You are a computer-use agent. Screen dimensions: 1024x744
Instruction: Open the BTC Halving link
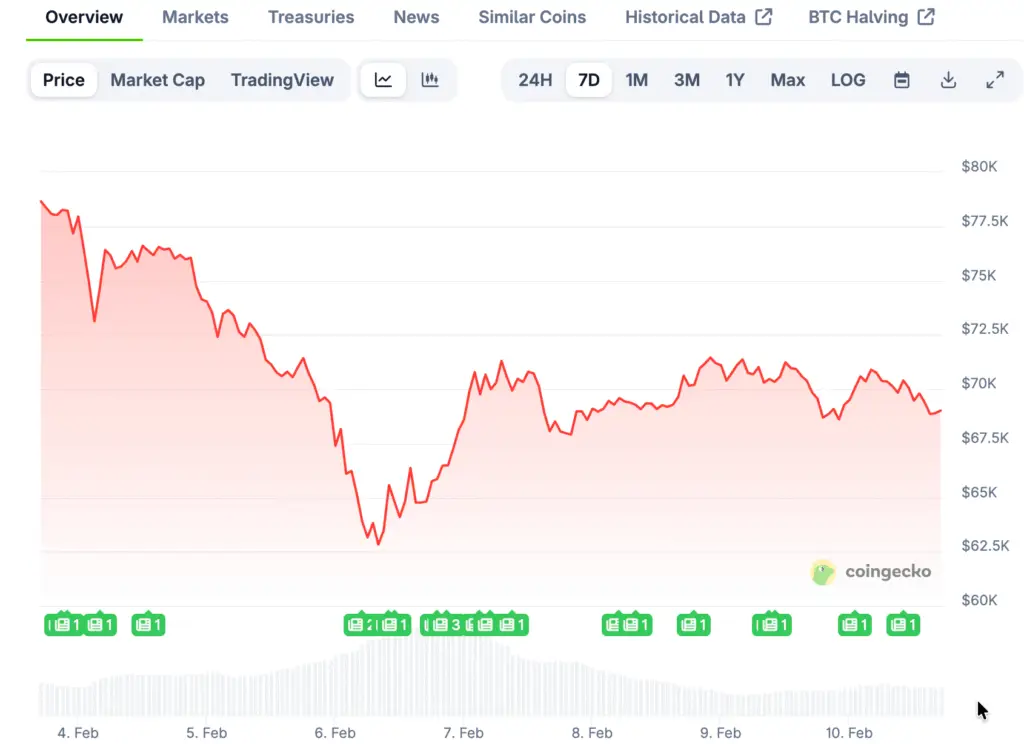(x=871, y=17)
